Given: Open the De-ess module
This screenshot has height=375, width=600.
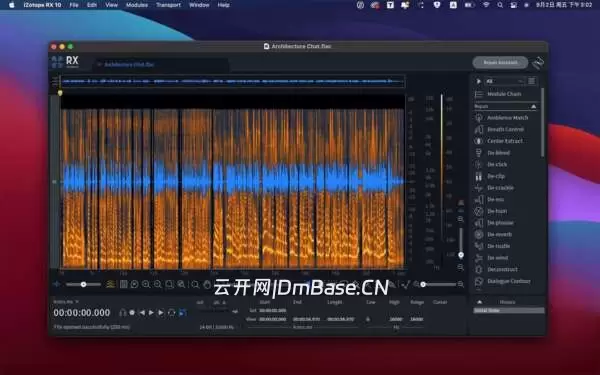Looking at the screenshot, I should pyautogui.click(x=496, y=200).
